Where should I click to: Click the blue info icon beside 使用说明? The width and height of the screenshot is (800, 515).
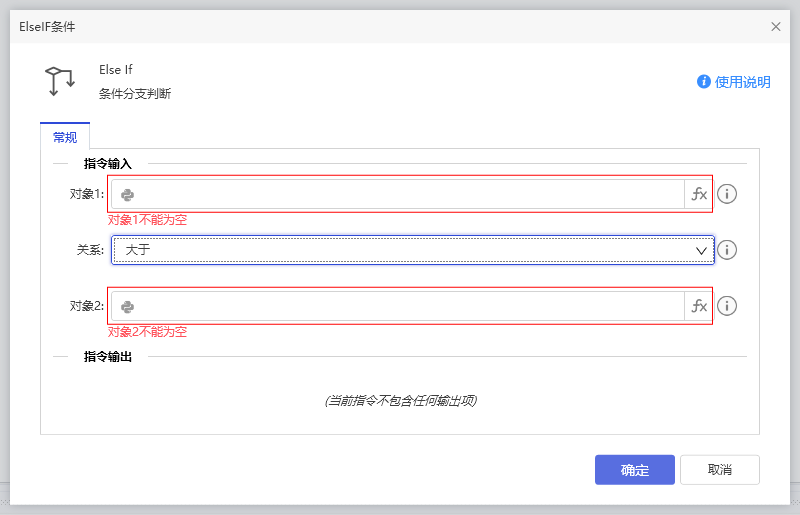(704, 82)
